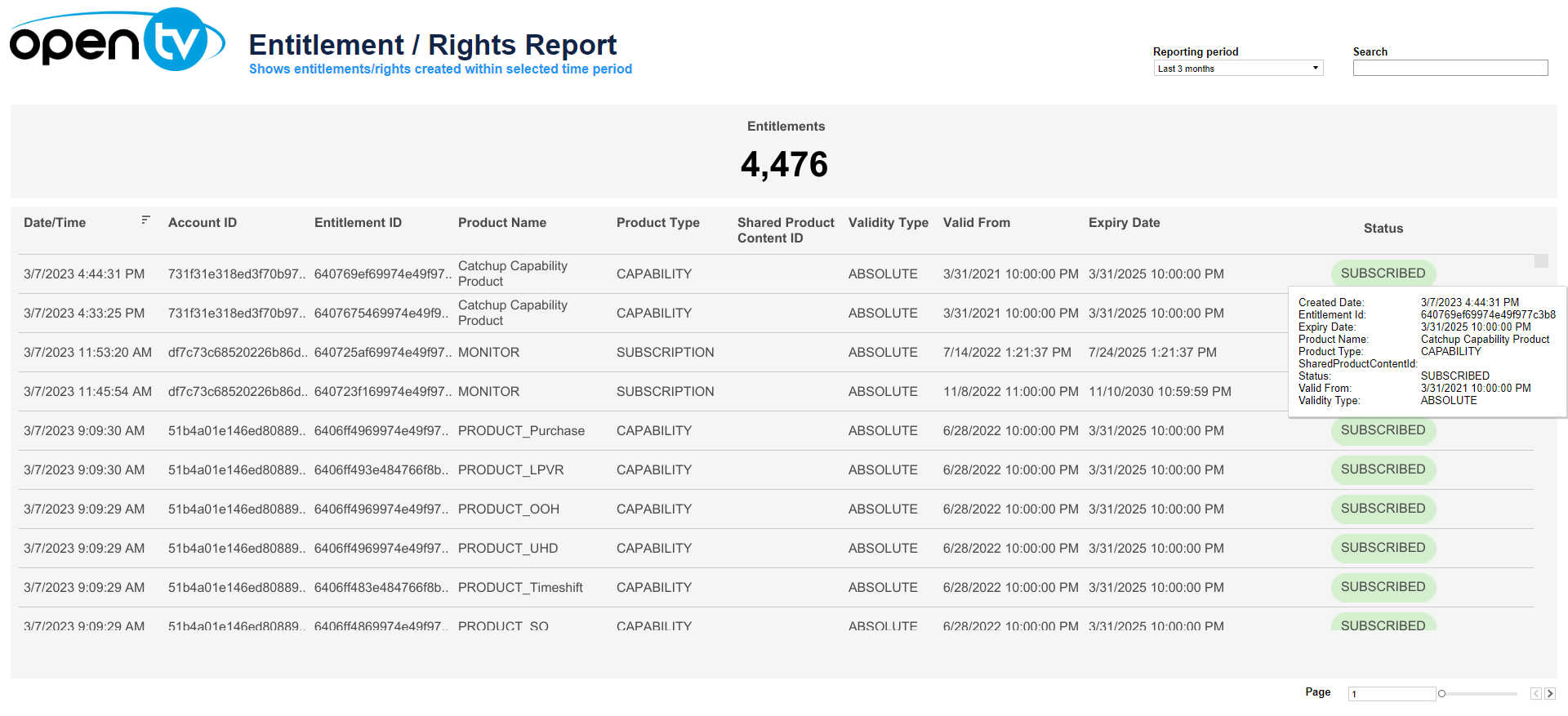Click the table vertical scrollbar thumb
This screenshot has height=716, width=1568.
[x=1541, y=261]
